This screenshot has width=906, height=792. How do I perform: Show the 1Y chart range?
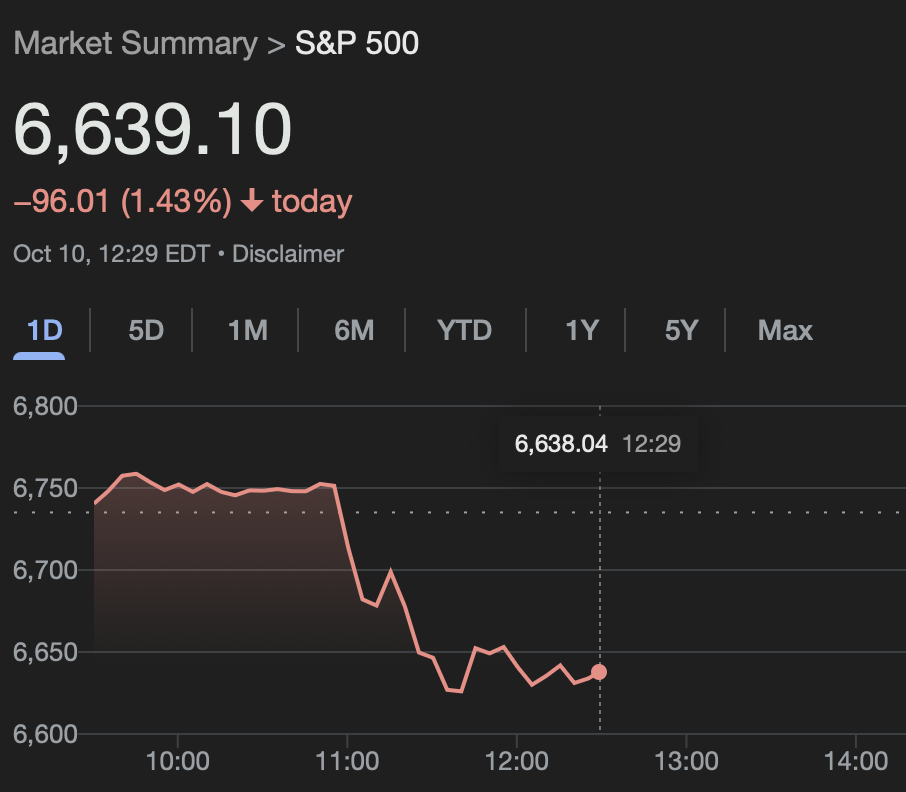pos(581,330)
